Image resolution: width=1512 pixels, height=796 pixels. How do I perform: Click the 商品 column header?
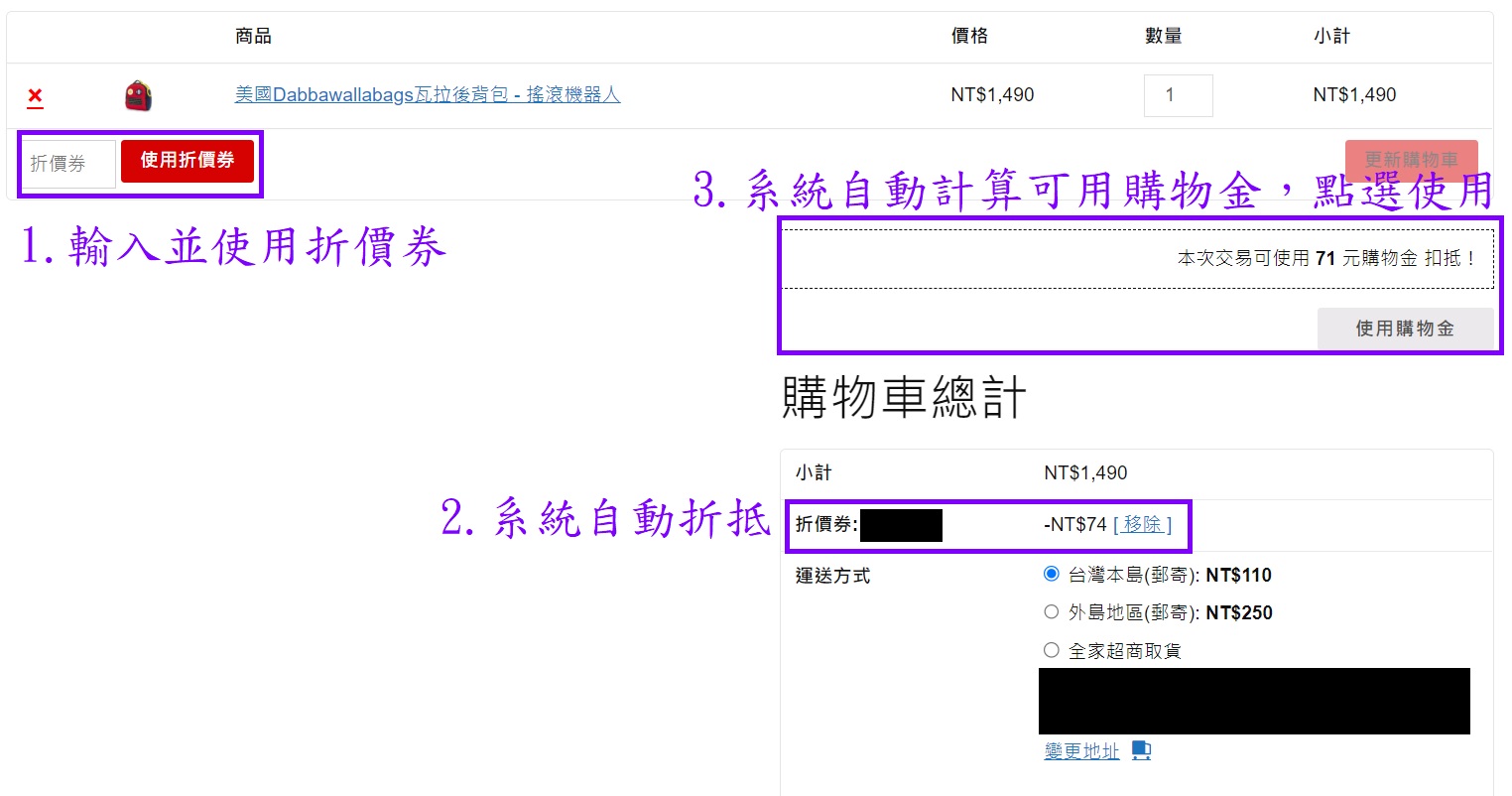tap(253, 37)
